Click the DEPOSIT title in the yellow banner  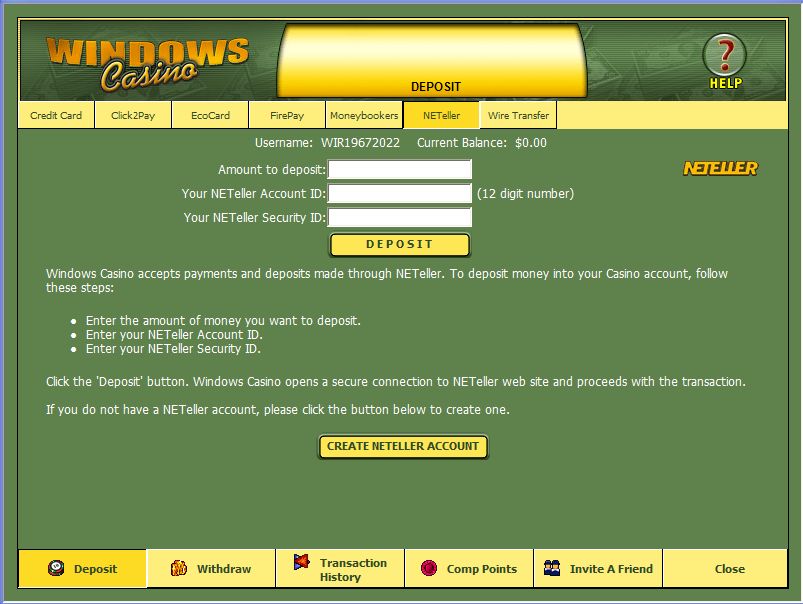click(436, 87)
